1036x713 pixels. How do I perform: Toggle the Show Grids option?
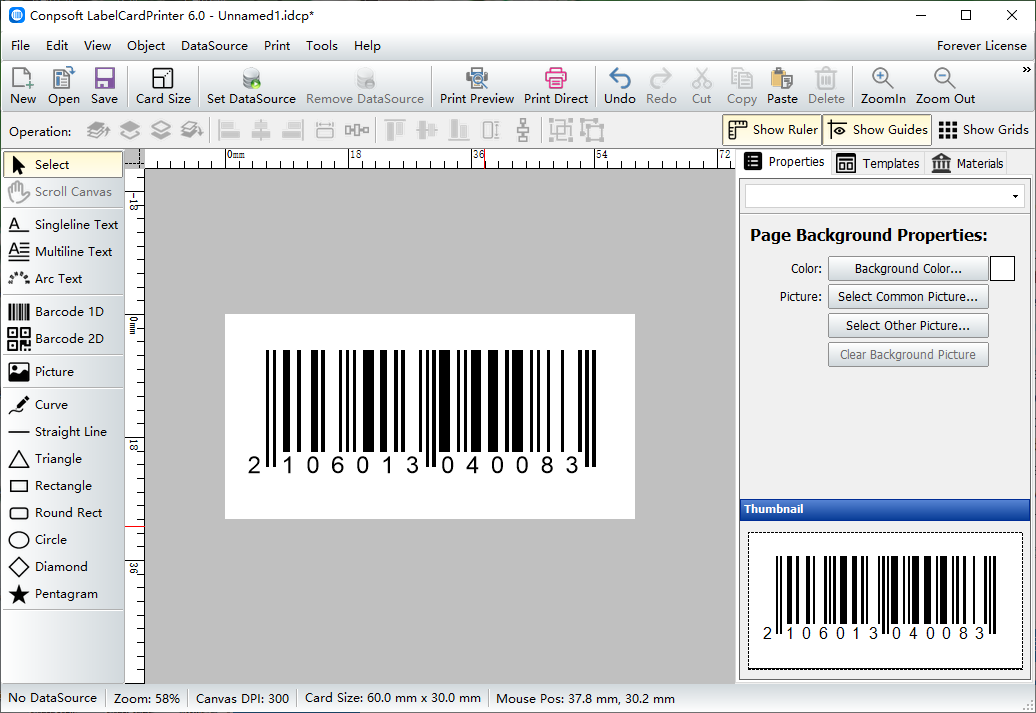point(983,130)
